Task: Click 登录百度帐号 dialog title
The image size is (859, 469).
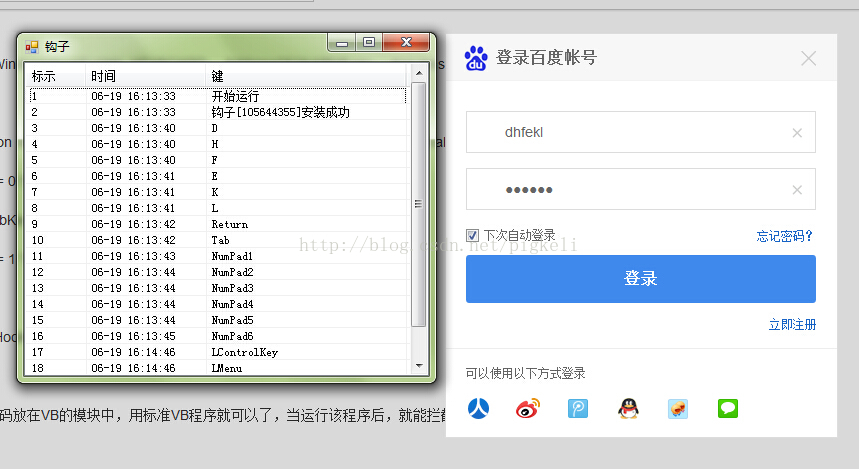Action: (546, 58)
